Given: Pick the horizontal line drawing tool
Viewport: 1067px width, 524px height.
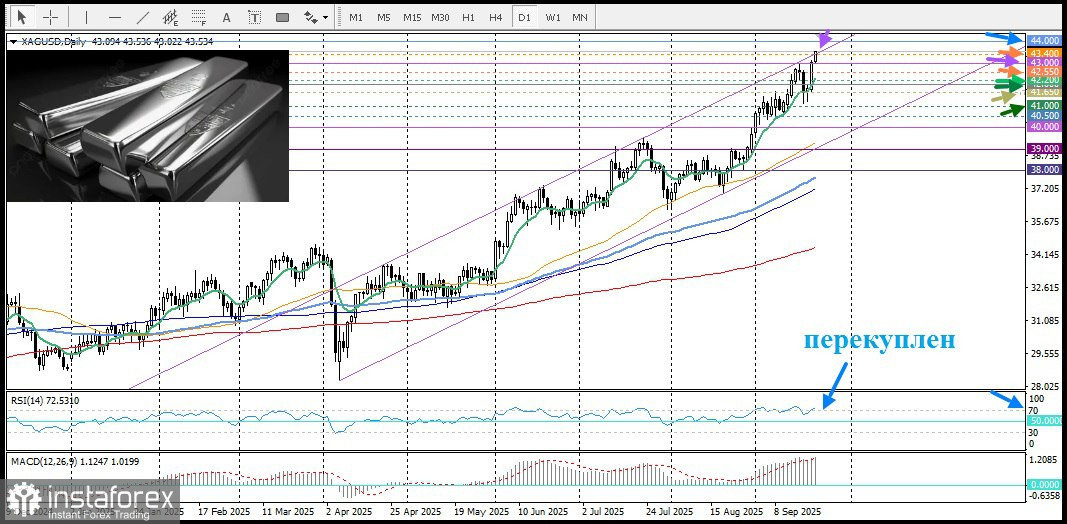Looking at the screenshot, I should click(115, 17).
